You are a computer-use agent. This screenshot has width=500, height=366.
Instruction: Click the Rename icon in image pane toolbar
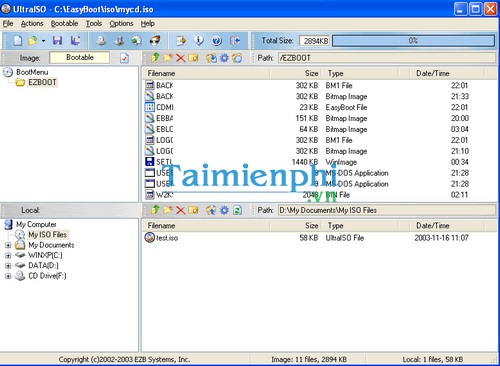(x=193, y=58)
